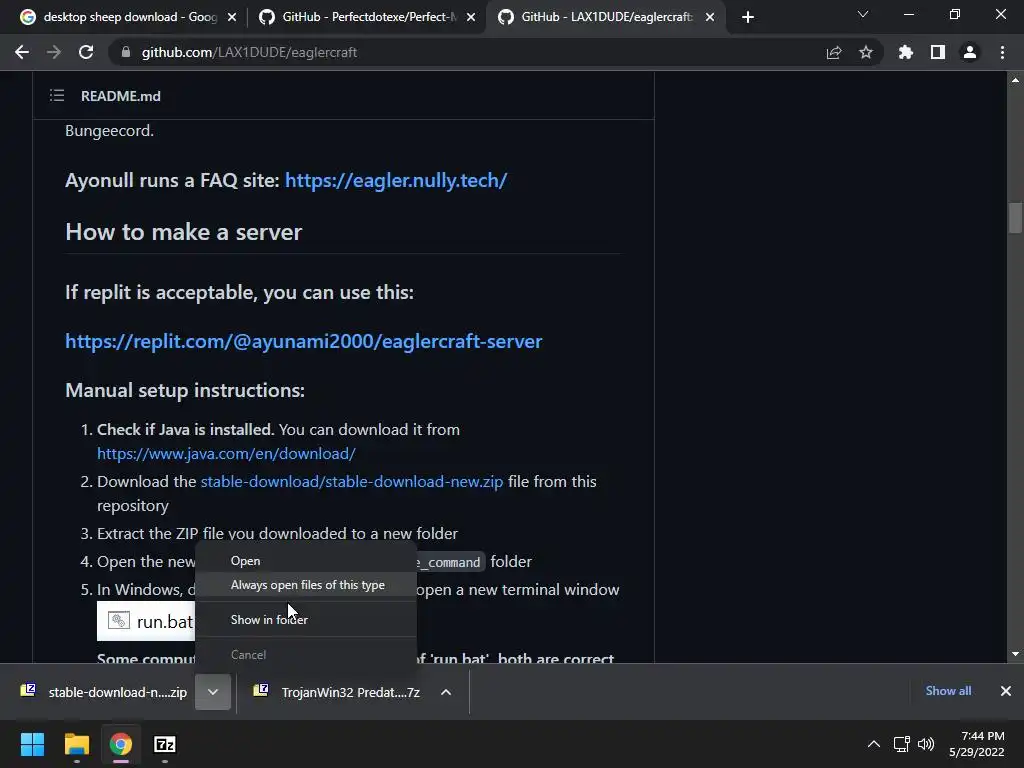1024x768 pixels.
Task: Open the stable-download zip download item
Action: pos(104,692)
